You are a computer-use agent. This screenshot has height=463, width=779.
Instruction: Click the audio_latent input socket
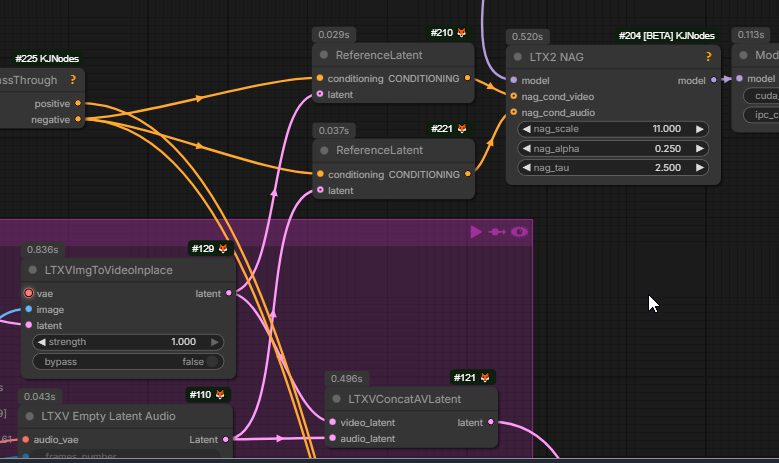[x=333, y=438]
